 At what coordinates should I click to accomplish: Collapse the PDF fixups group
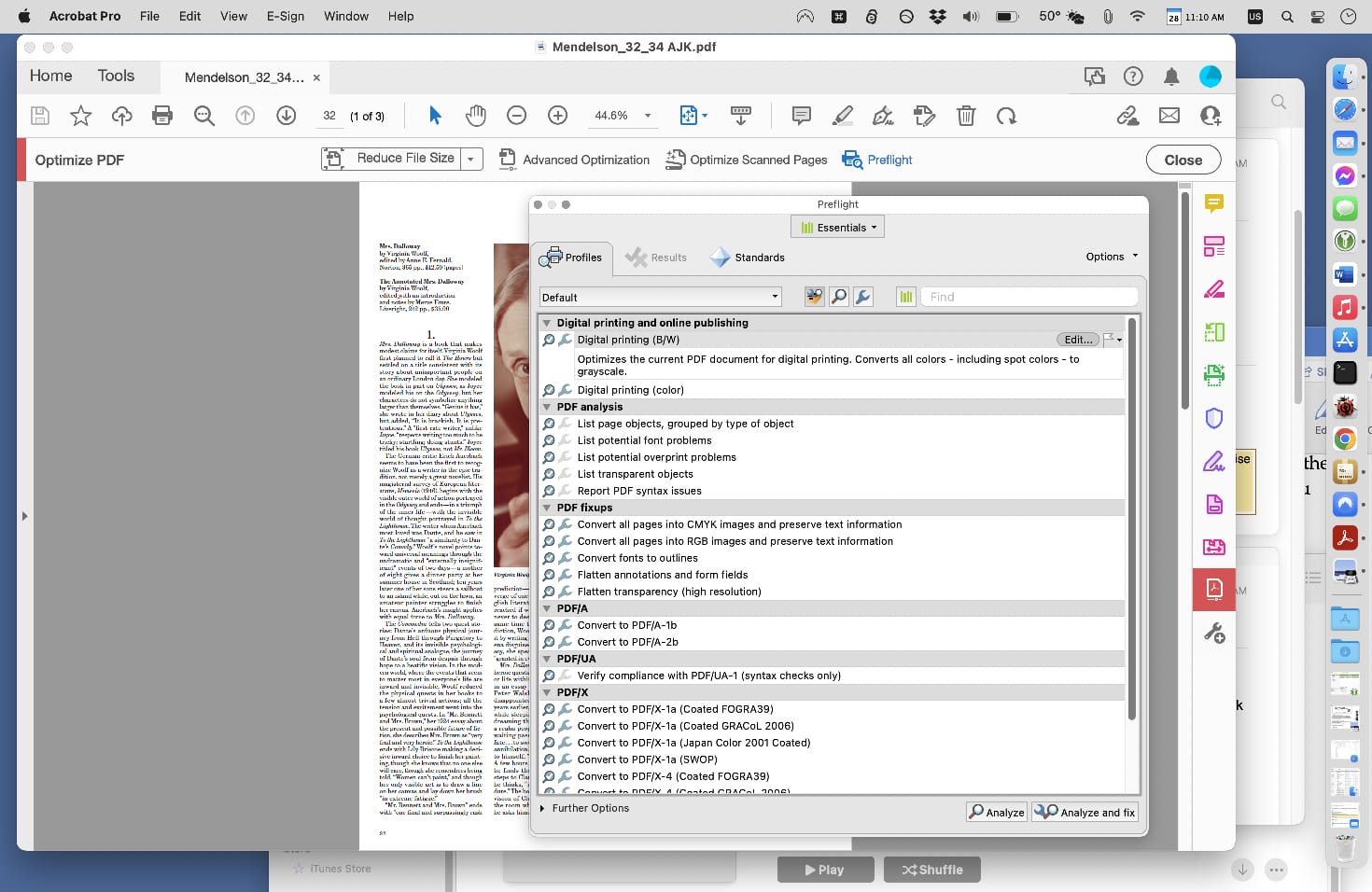coord(547,508)
